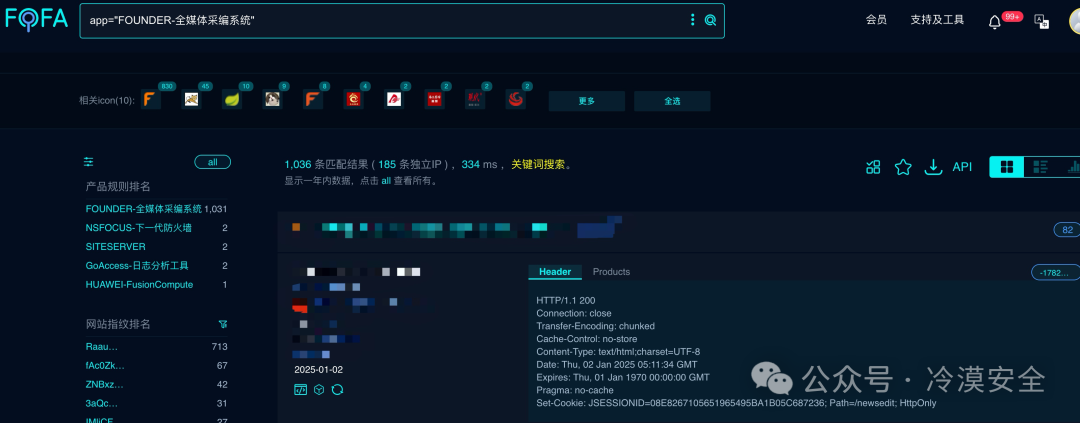Open the three-dot search options menu
Viewport: 1080px width, 423px height.
coord(692,20)
